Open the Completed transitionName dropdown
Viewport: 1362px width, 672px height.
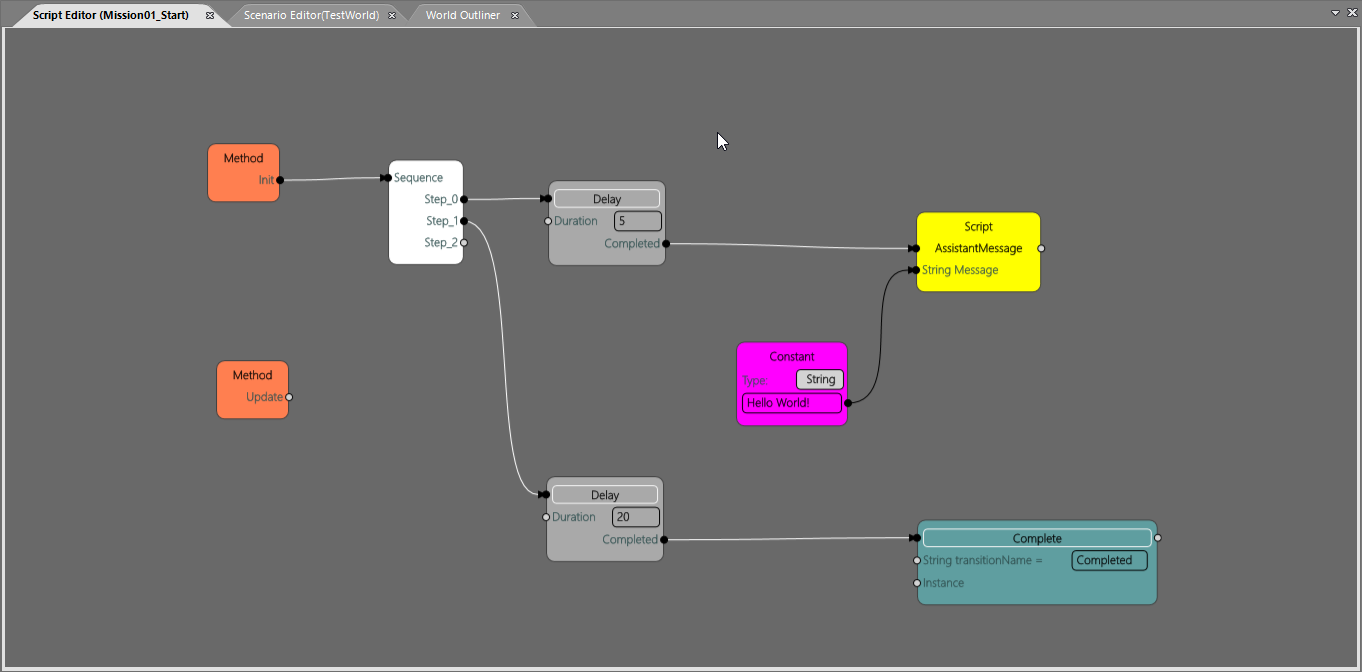(x=1109, y=561)
